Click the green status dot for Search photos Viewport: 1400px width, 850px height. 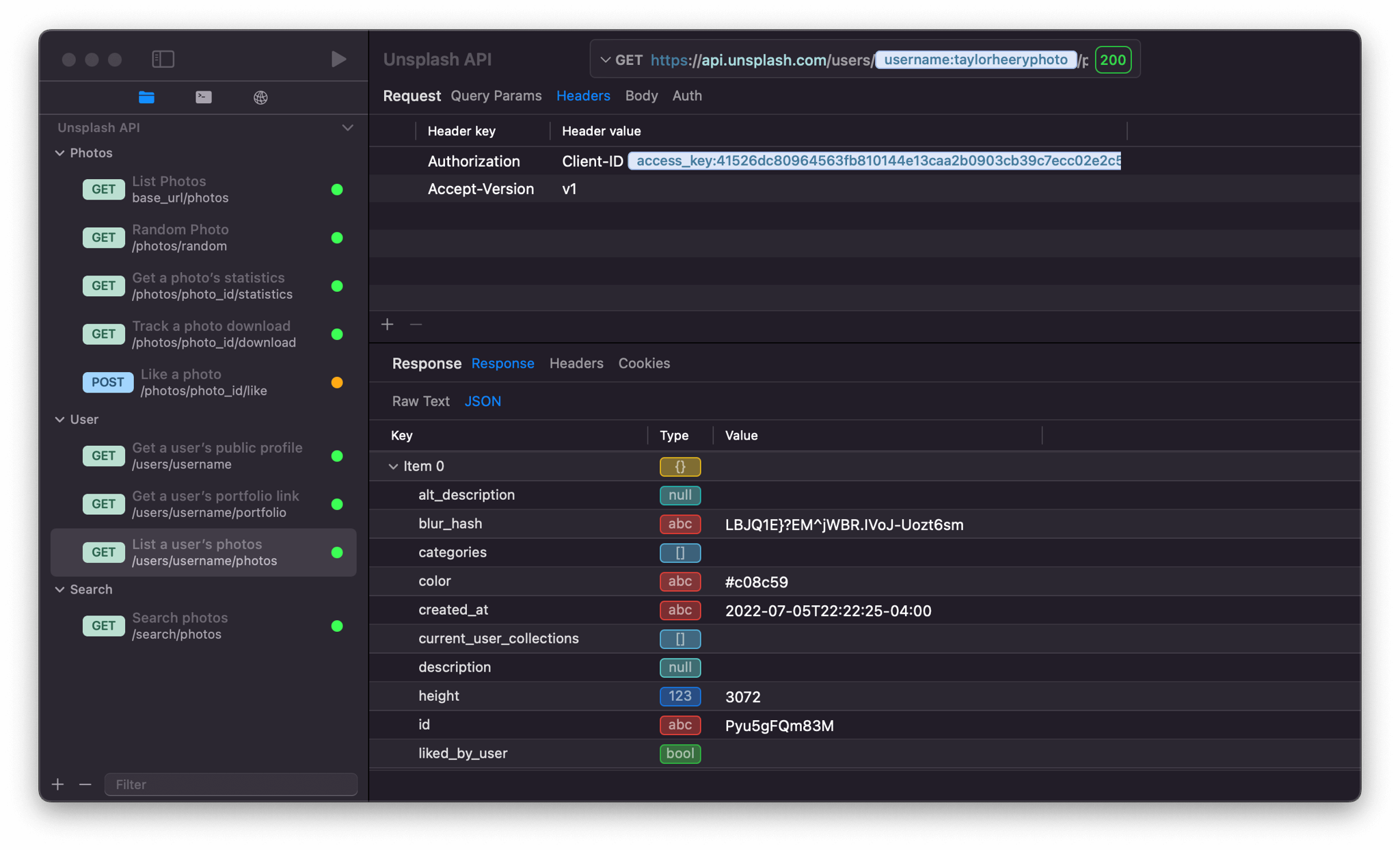[337, 626]
